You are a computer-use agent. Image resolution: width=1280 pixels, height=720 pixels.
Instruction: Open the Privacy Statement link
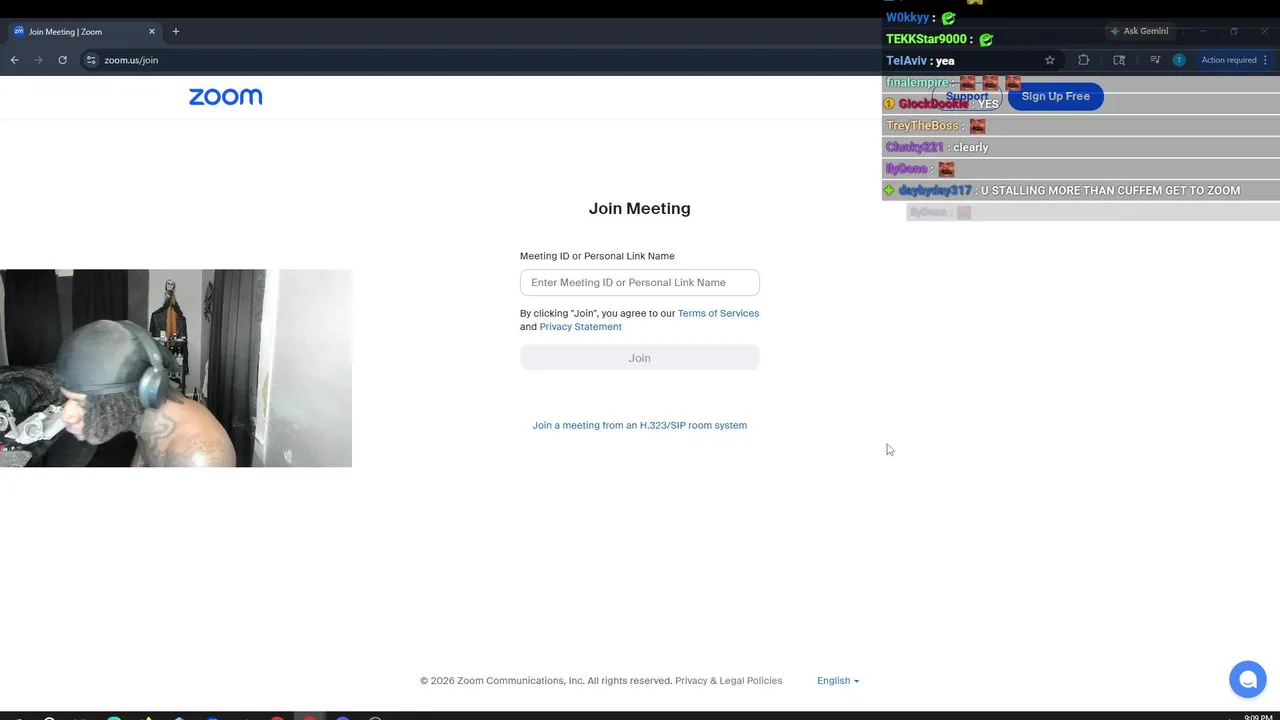pyautogui.click(x=580, y=327)
